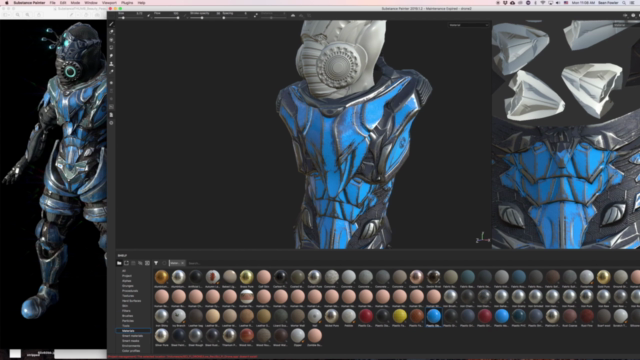Select the Grunges category in shelf
Image resolution: width=640 pixels, height=360 pixels.
(127, 286)
